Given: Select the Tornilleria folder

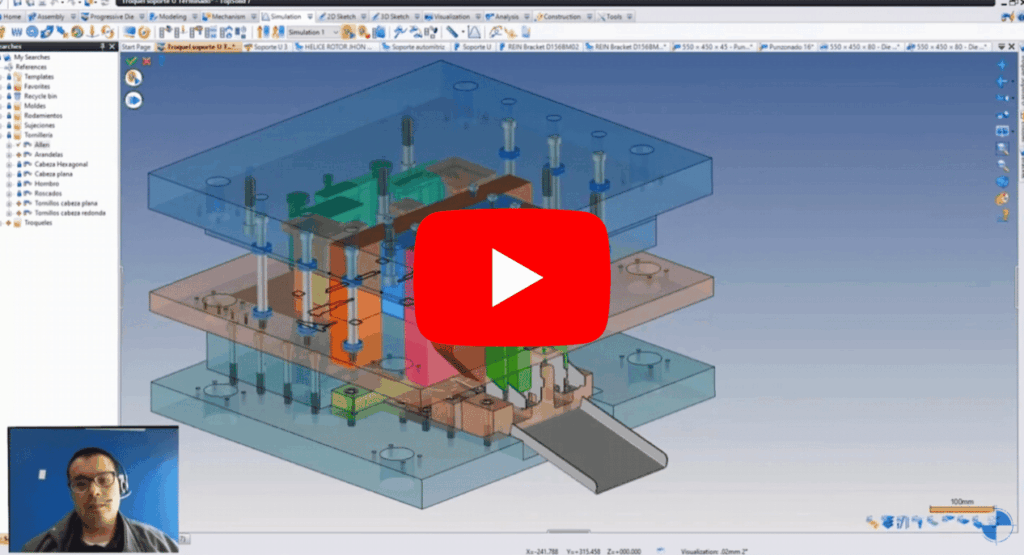Looking at the screenshot, I should (x=38, y=135).
